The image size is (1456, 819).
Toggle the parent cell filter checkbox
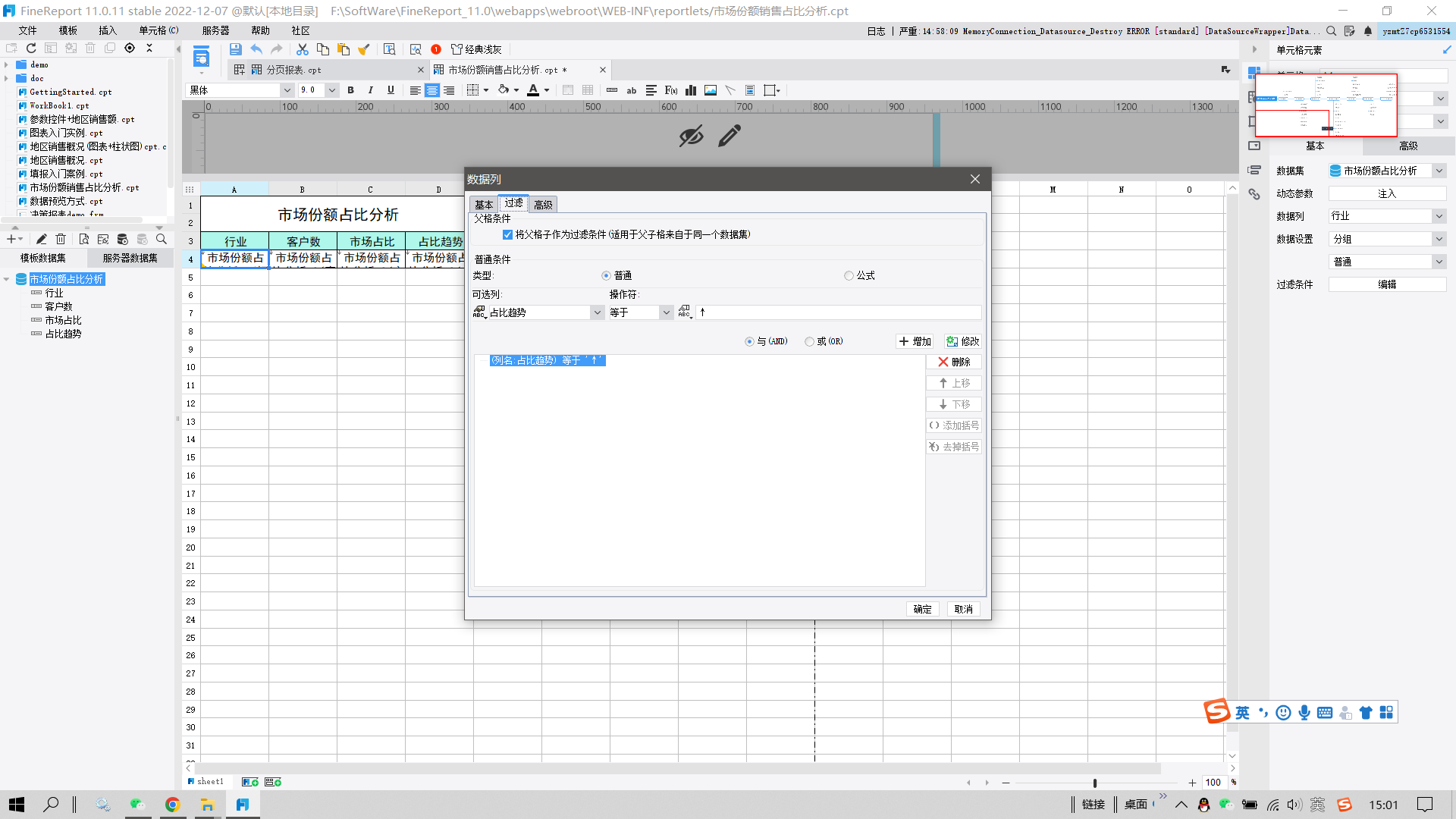click(508, 235)
